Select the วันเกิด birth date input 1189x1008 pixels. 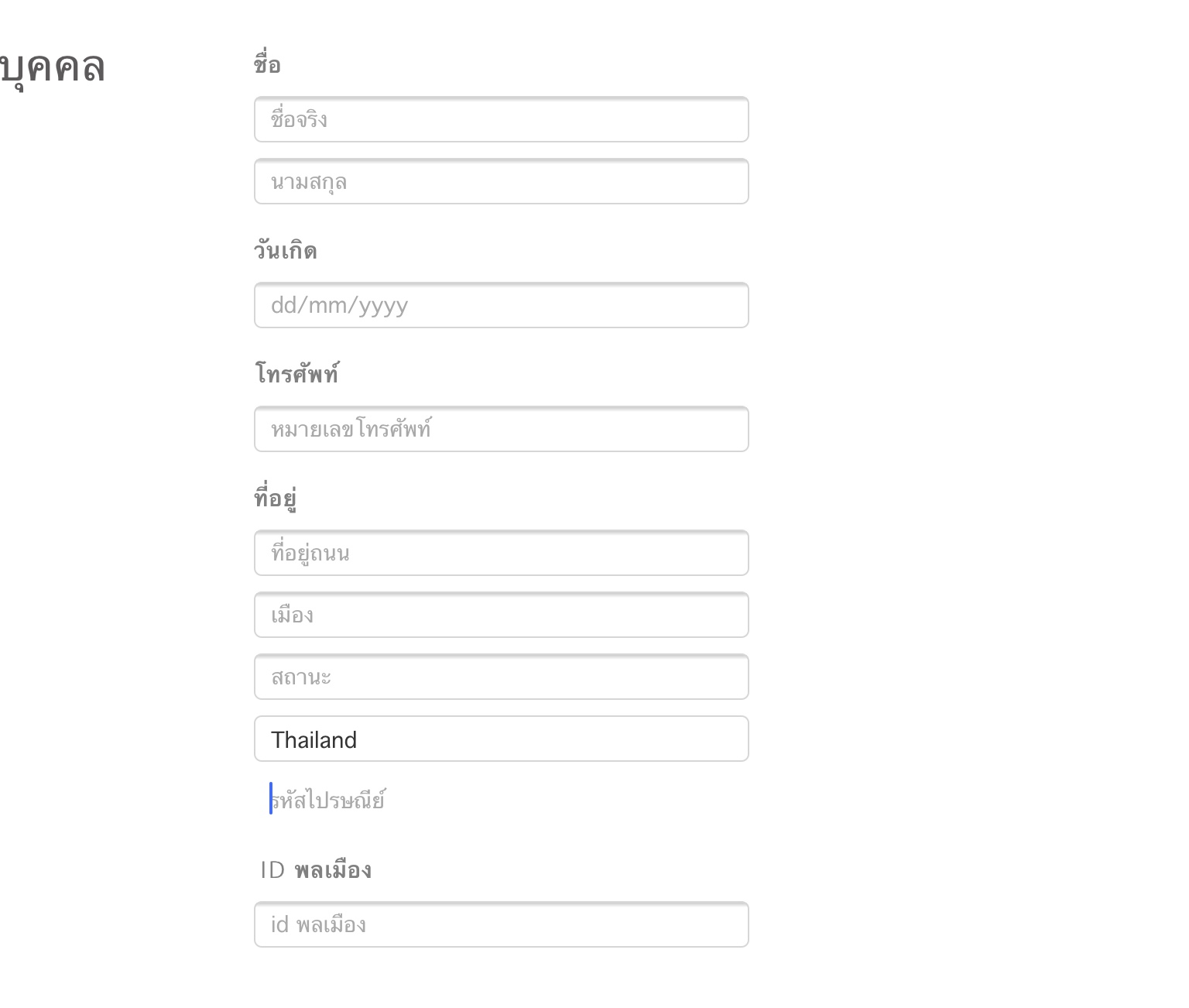[501, 306]
